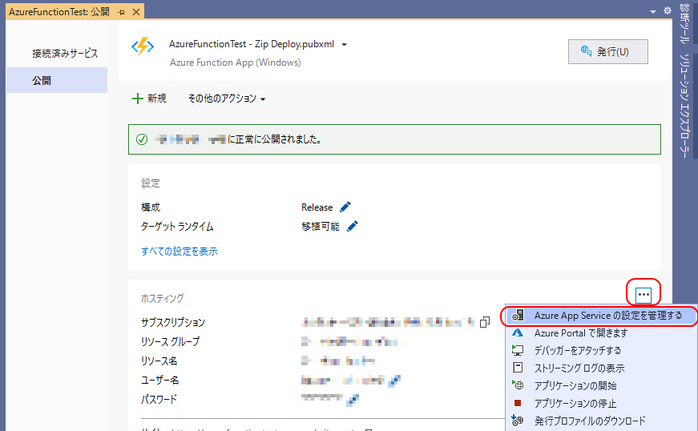Image resolution: width=698 pixels, height=431 pixels.
Task: Click the debugger attach icon
Action: 517,350
